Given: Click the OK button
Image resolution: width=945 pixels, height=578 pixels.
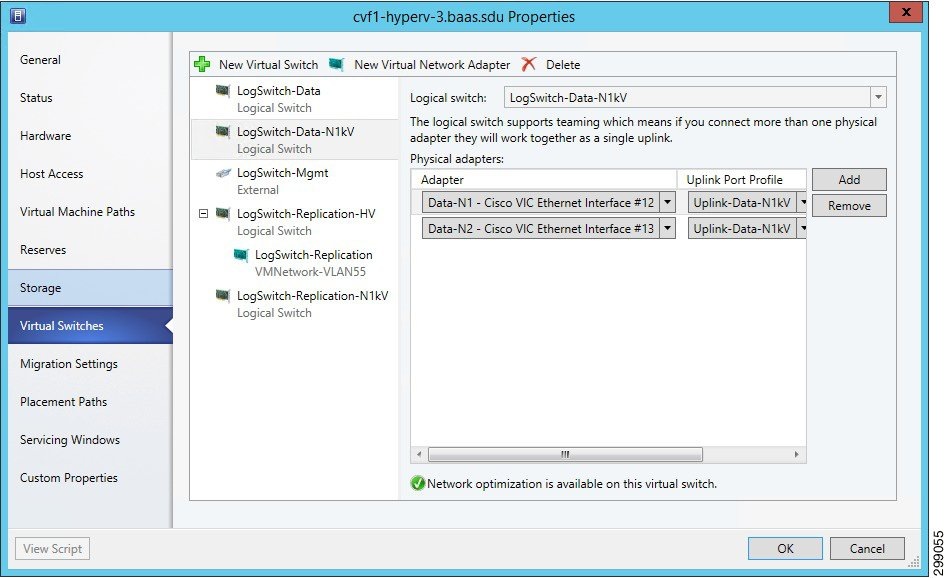Looking at the screenshot, I should pyautogui.click(x=785, y=548).
